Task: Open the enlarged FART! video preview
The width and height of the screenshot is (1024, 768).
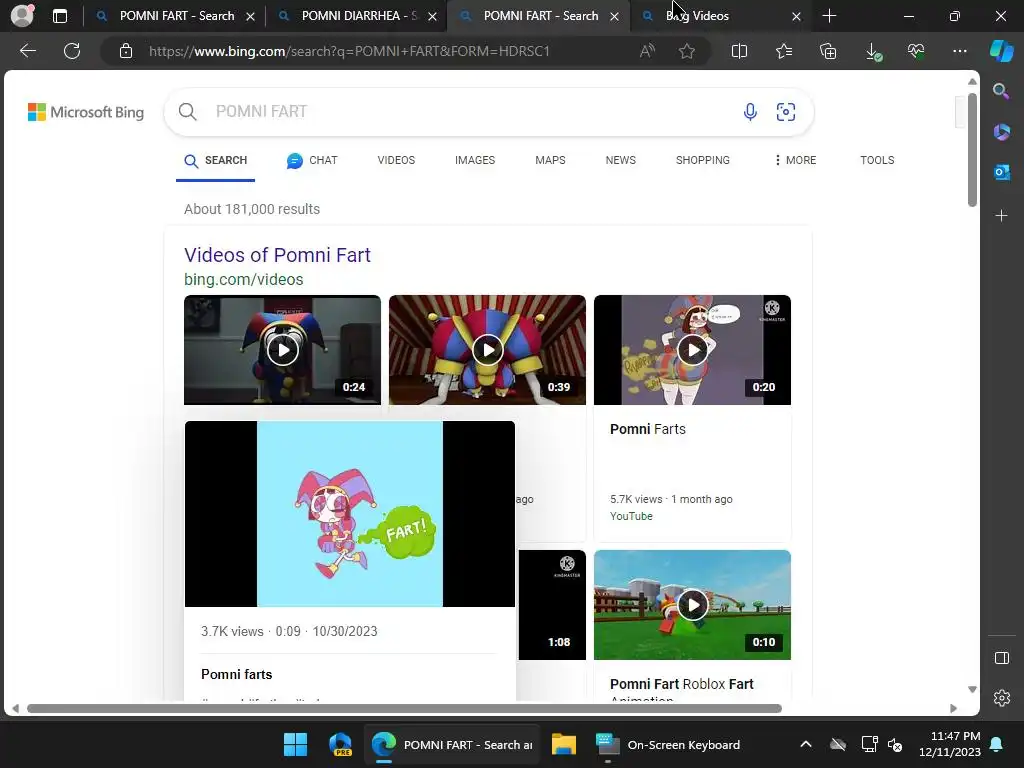Action: (x=350, y=514)
